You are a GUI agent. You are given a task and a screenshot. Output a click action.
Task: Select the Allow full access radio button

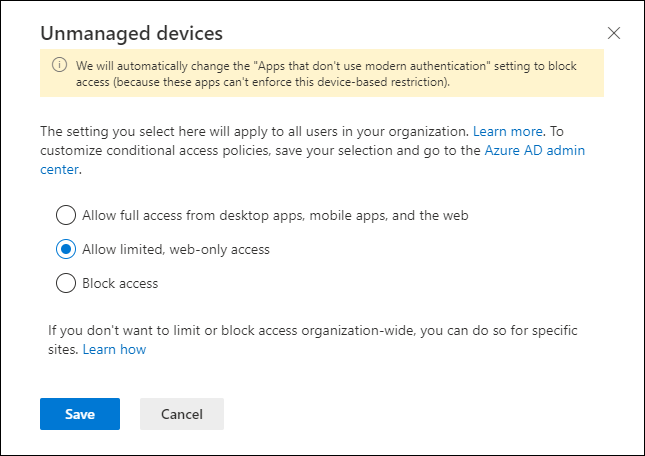tap(66, 215)
